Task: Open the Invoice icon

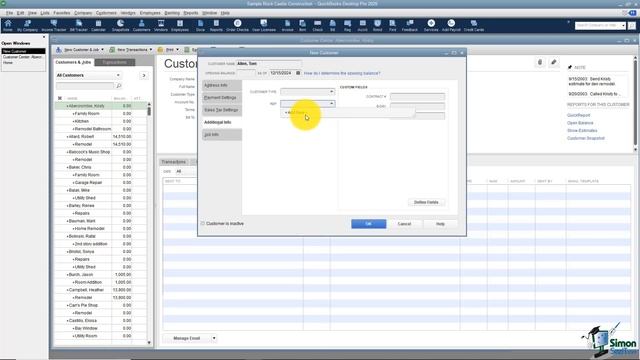Action: [287, 25]
